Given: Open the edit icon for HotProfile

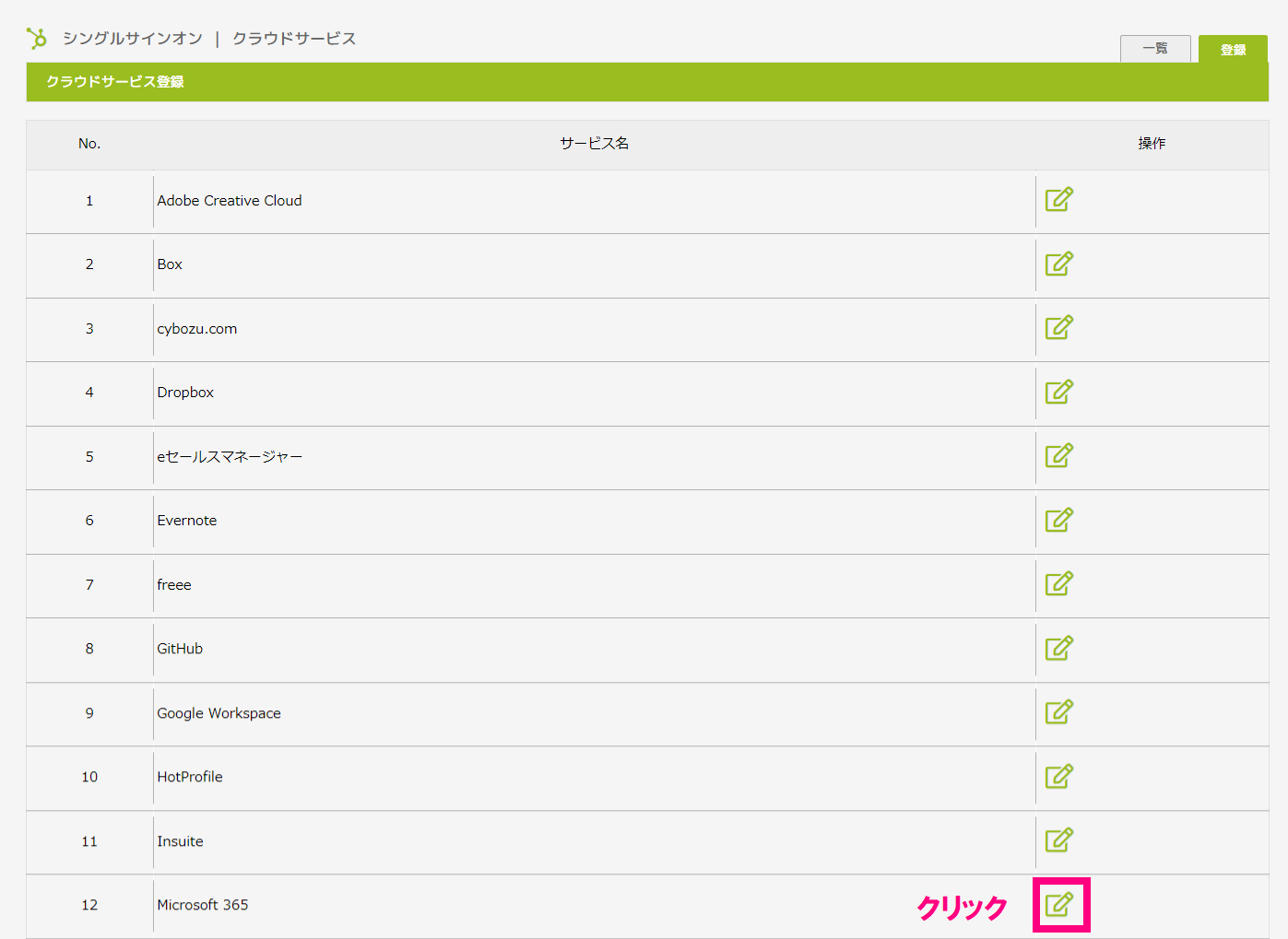Looking at the screenshot, I should [x=1058, y=776].
